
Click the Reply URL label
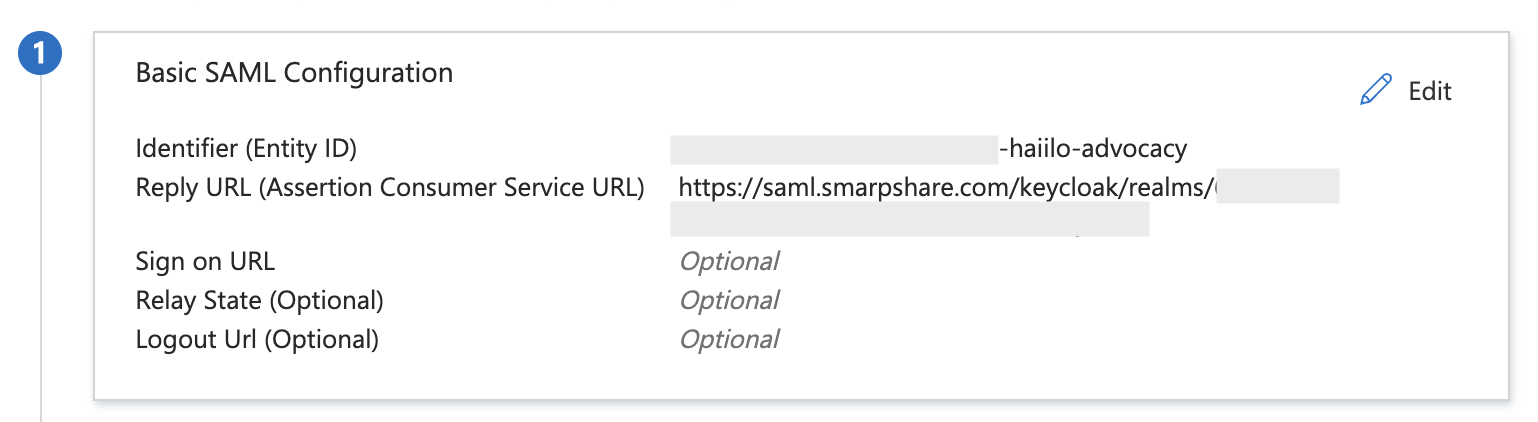click(x=390, y=188)
